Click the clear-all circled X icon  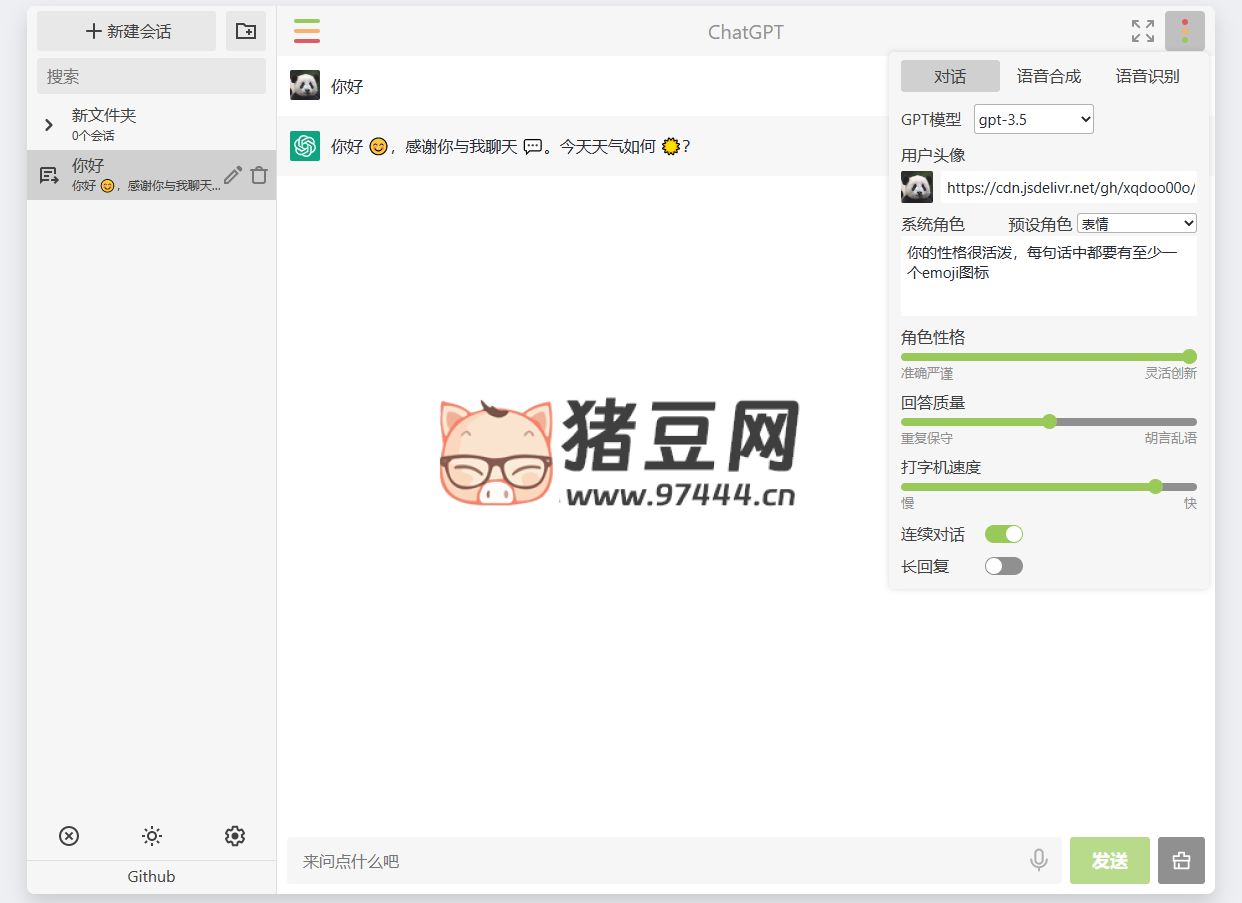[69, 836]
